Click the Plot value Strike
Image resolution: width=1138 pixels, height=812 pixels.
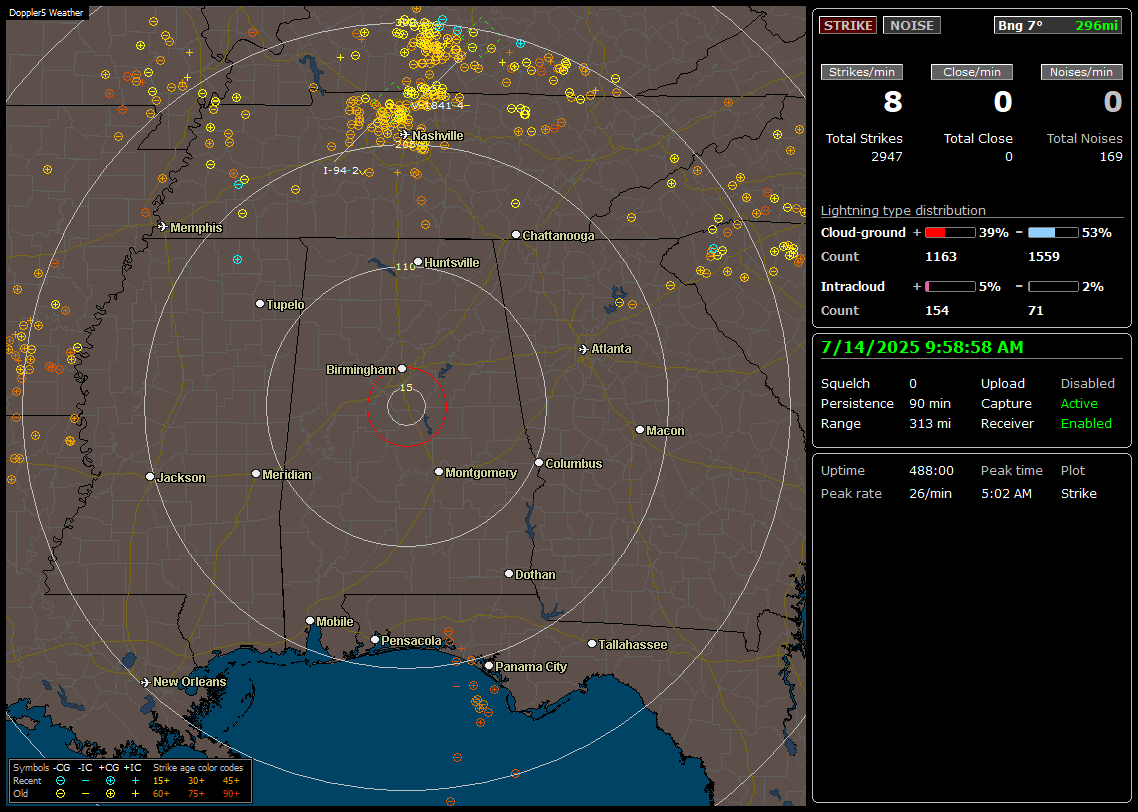pyautogui.click(x=1078, y=493)
